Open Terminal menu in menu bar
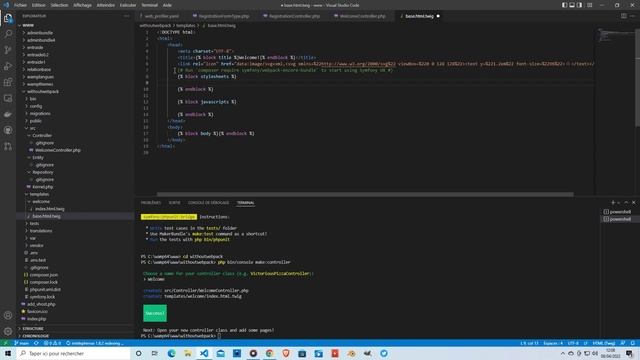The image size is (640, 360). click(x=149, y=5)
